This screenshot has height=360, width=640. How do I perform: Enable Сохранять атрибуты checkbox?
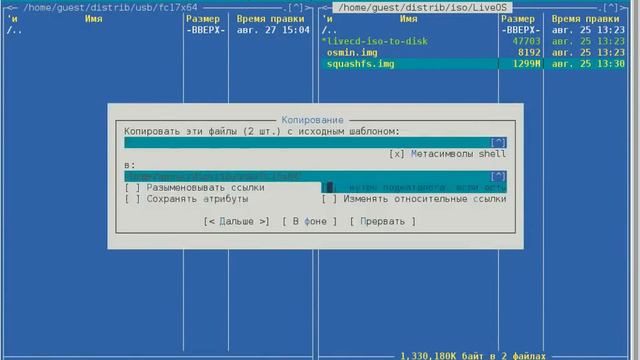pos(132,199)
